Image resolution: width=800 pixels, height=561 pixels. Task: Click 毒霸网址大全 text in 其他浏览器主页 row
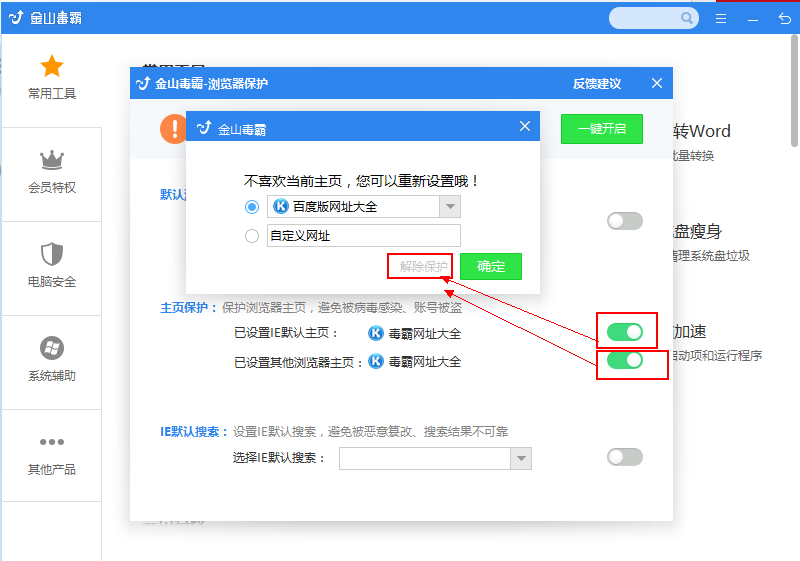click(424, 362)
